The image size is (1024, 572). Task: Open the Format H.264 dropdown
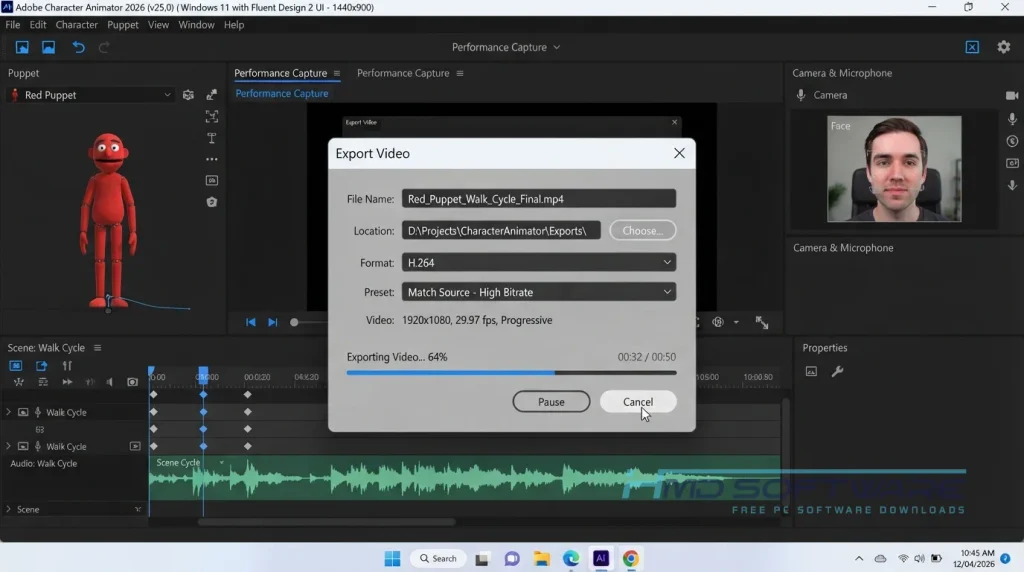[539, 262]
